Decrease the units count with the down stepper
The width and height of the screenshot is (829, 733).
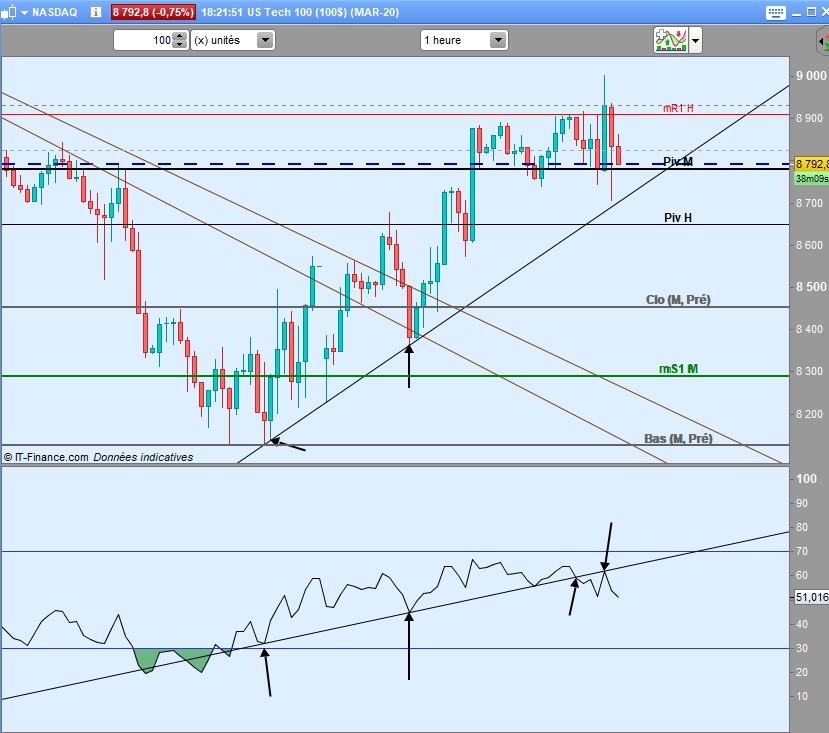point(180,44)
